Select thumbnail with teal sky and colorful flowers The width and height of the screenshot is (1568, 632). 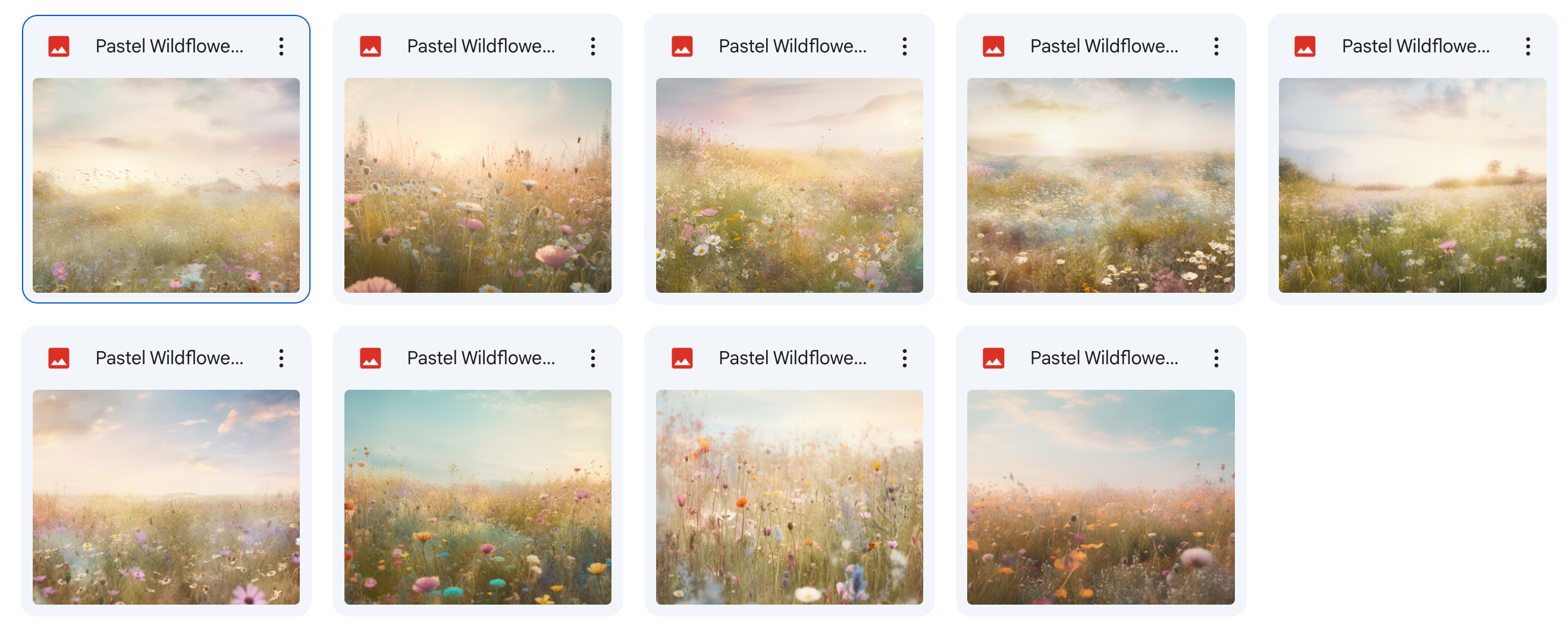[x=478, y=497]
